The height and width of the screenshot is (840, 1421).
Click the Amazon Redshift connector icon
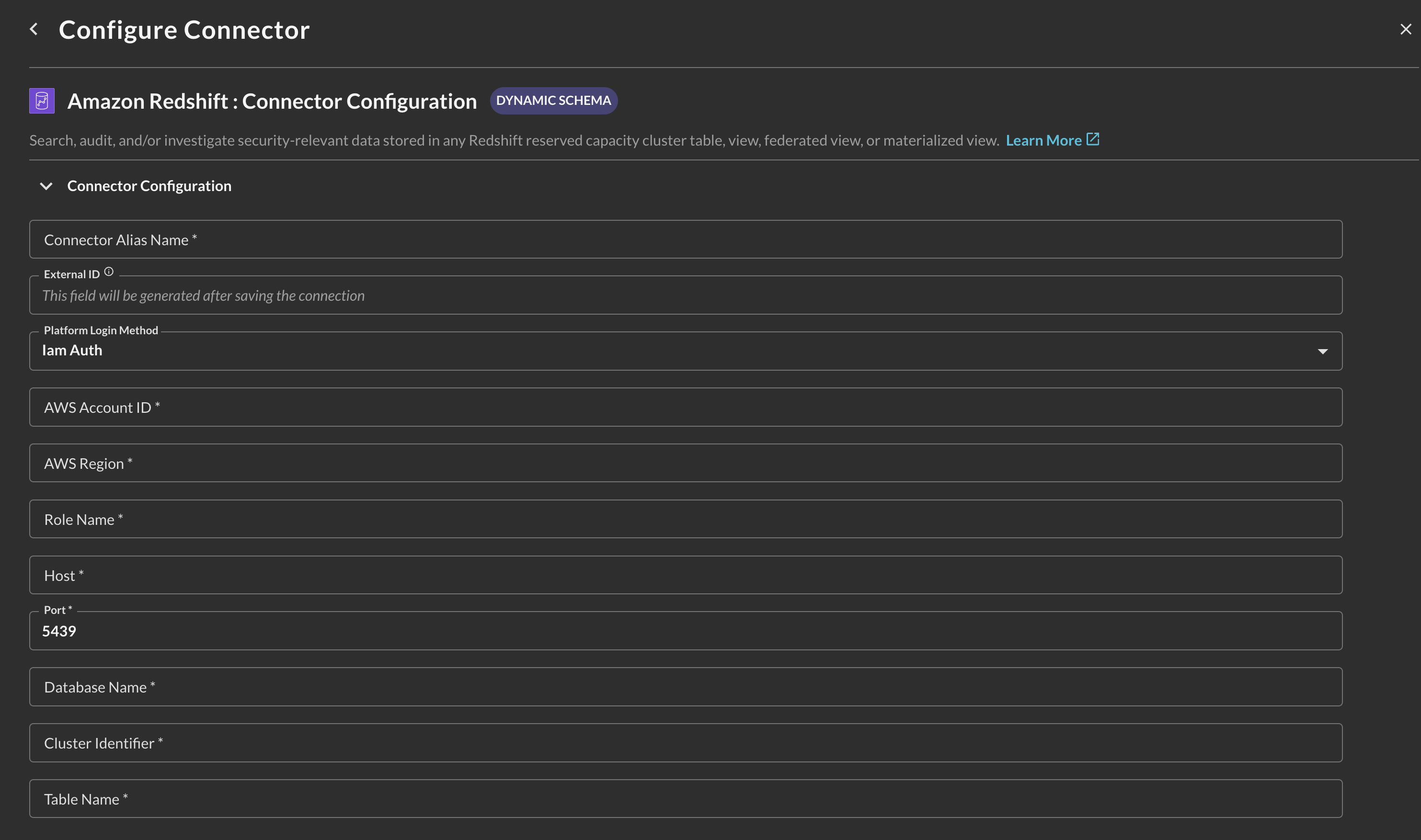(42, 101)
